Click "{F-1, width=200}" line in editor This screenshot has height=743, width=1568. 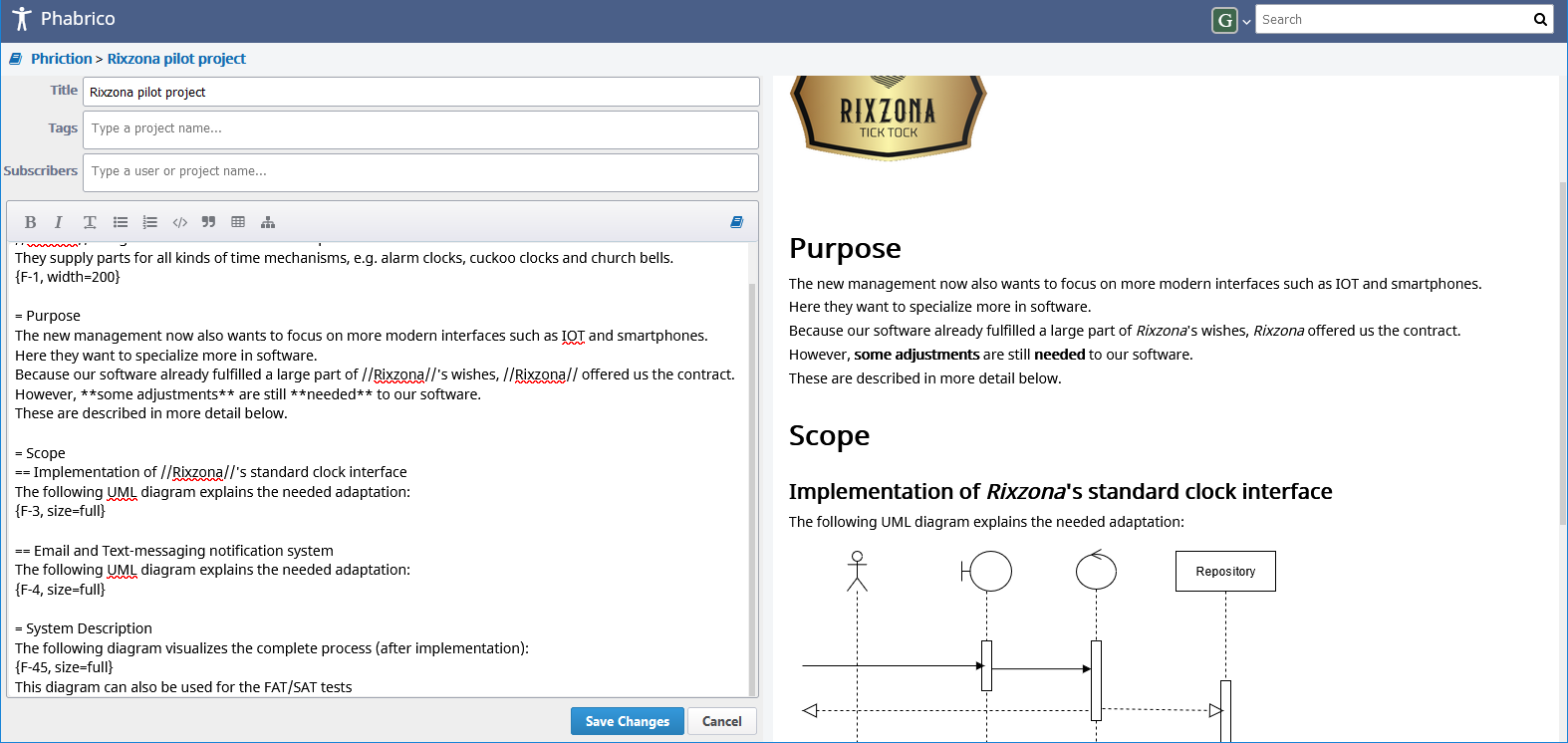tap(68, 277)
